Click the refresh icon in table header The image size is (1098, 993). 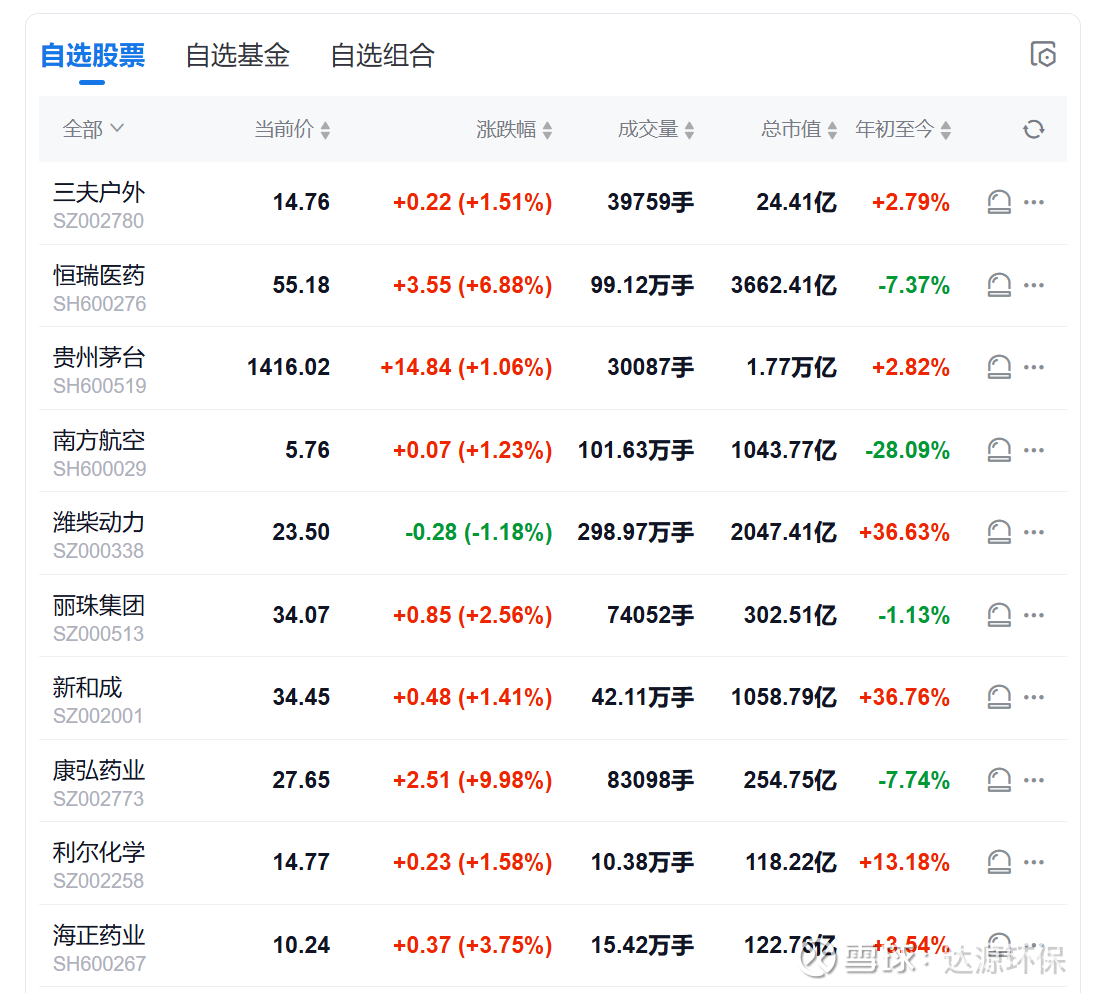[x=1034, y=130]
